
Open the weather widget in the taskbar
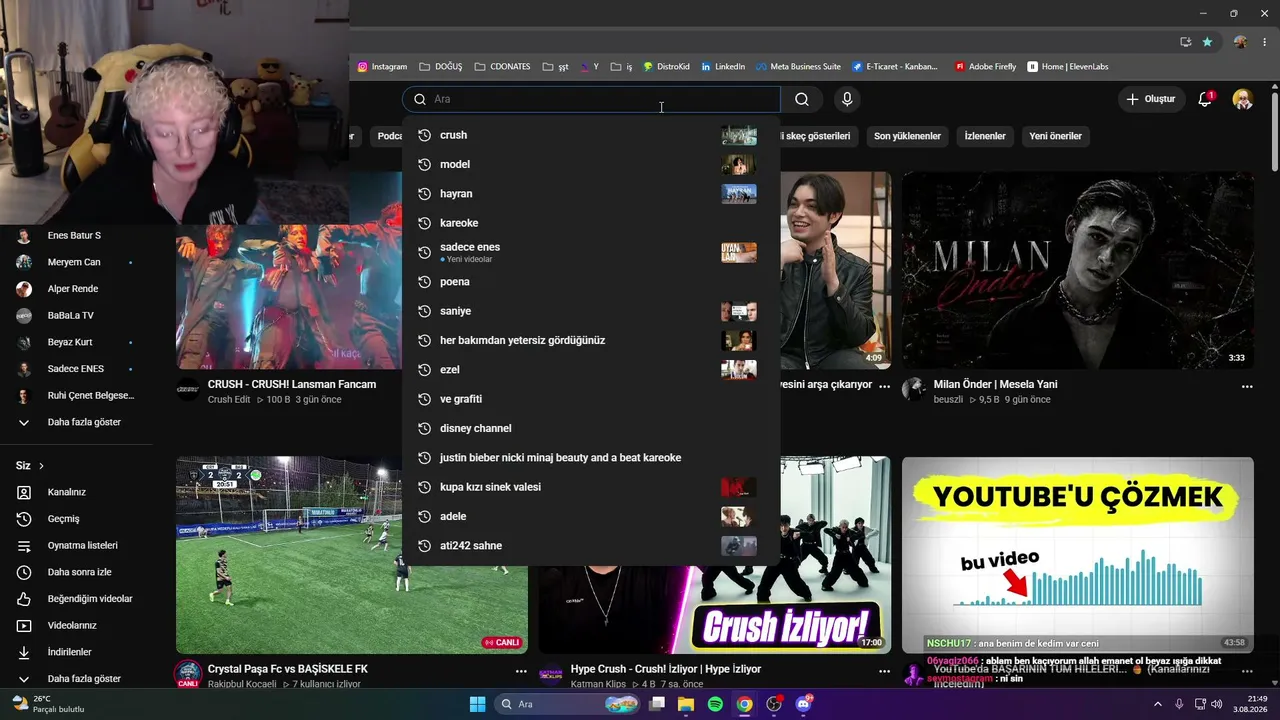[48, 704]
